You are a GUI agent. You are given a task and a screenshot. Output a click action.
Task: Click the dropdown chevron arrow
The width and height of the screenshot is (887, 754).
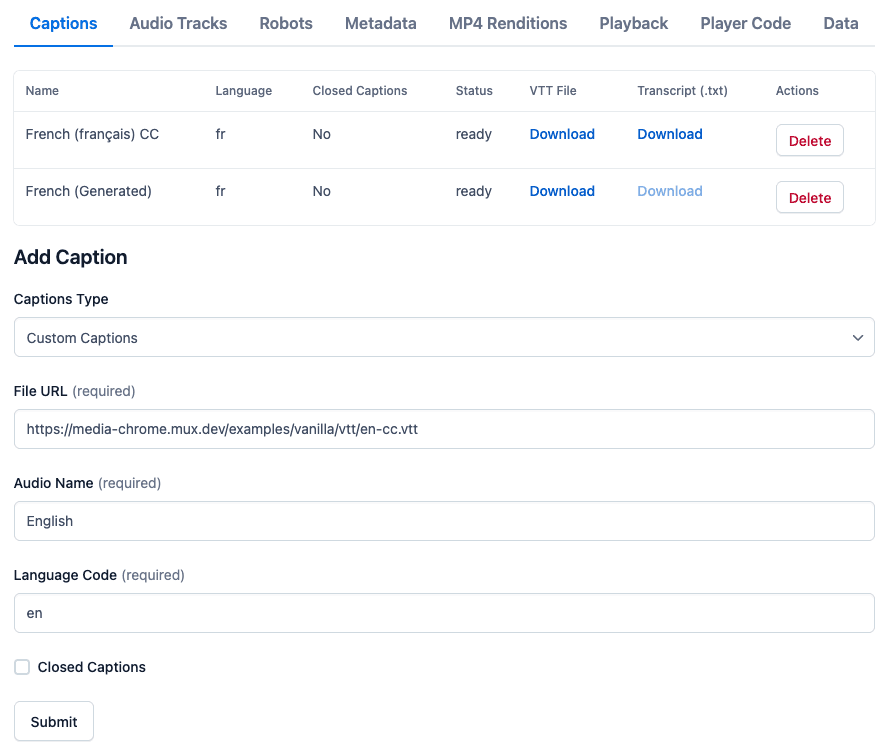(858, 338)
